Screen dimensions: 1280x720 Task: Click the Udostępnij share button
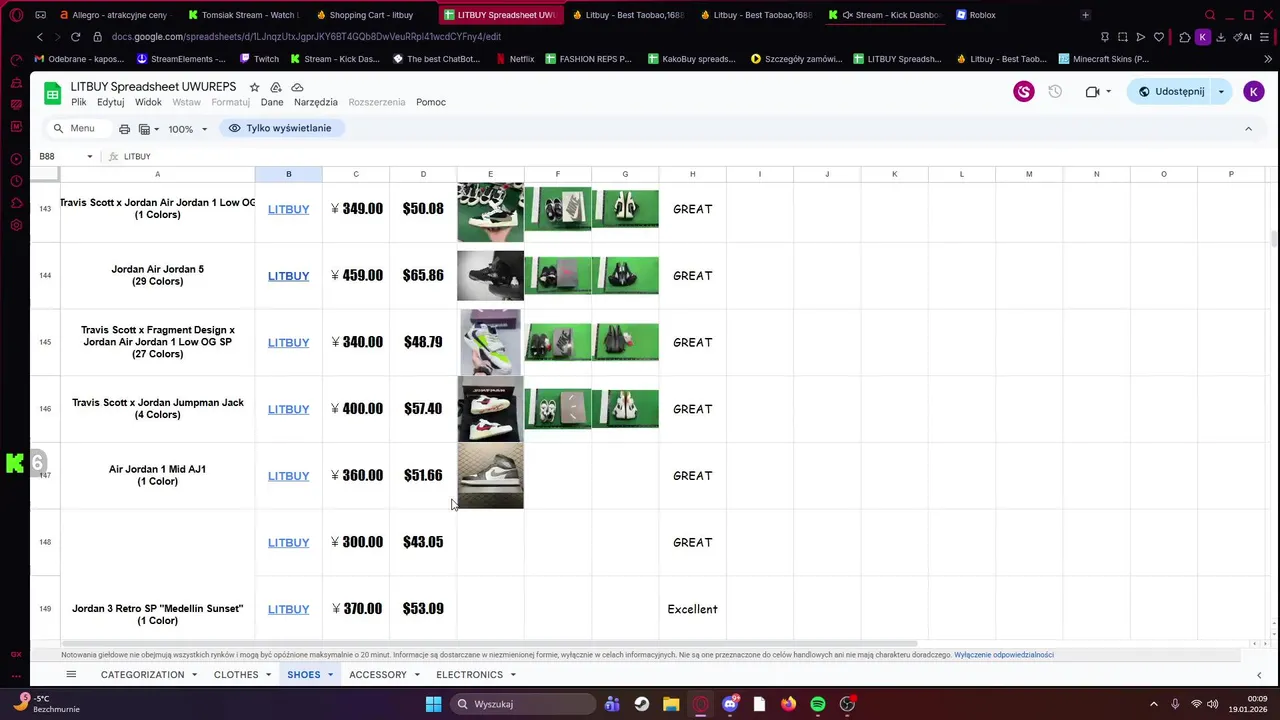click(x=1170, y=92)
